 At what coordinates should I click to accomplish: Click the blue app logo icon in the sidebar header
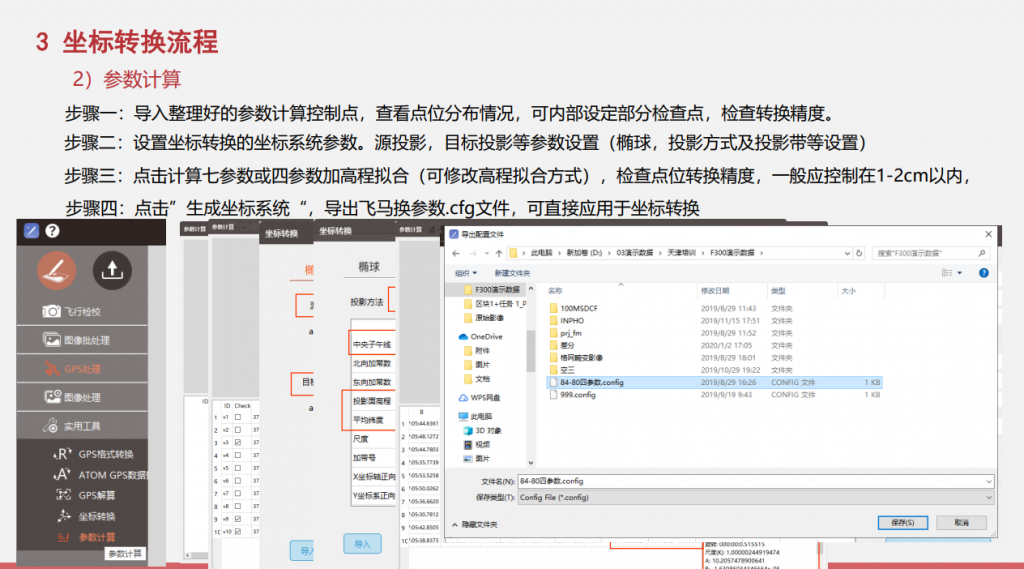pyautogui.click(x=31, y=231)
